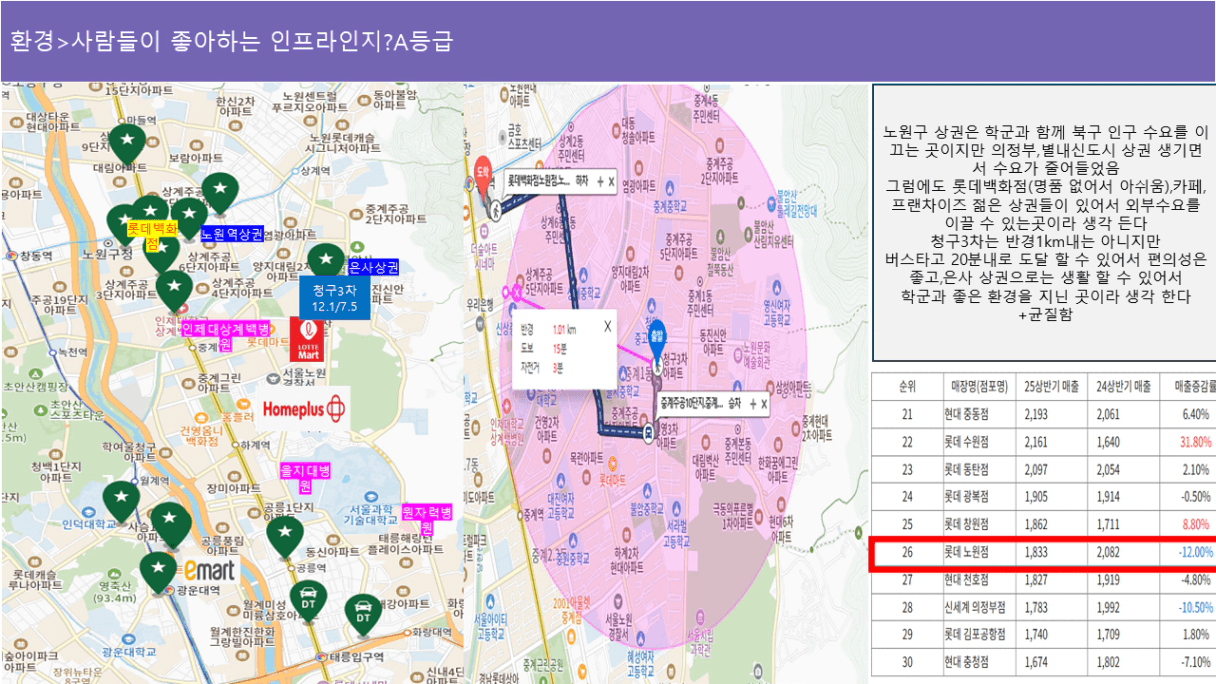
Task: Click the 롯데 김포공항점 cell
Action: click(980, 635)
